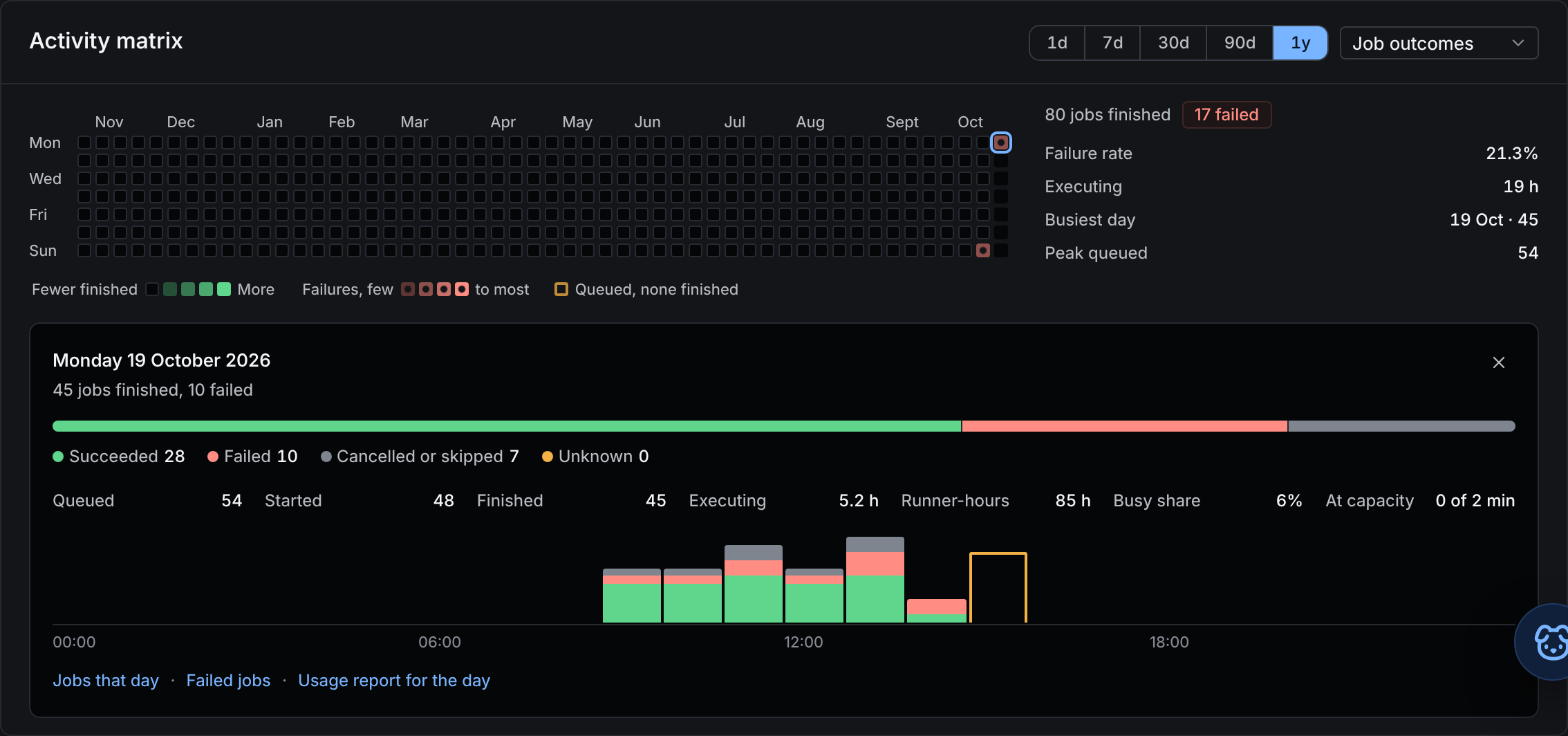This screenshot has width=1568, height=736.
Task: Select the Sunday failure cell in October
Action: (982, 250)
